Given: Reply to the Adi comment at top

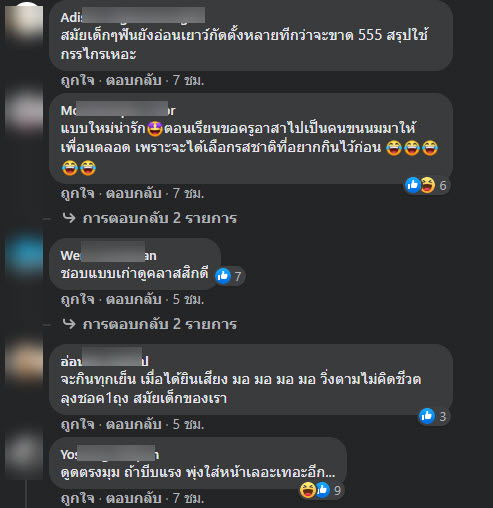Looking at the screenshot, I should point(133,80).
